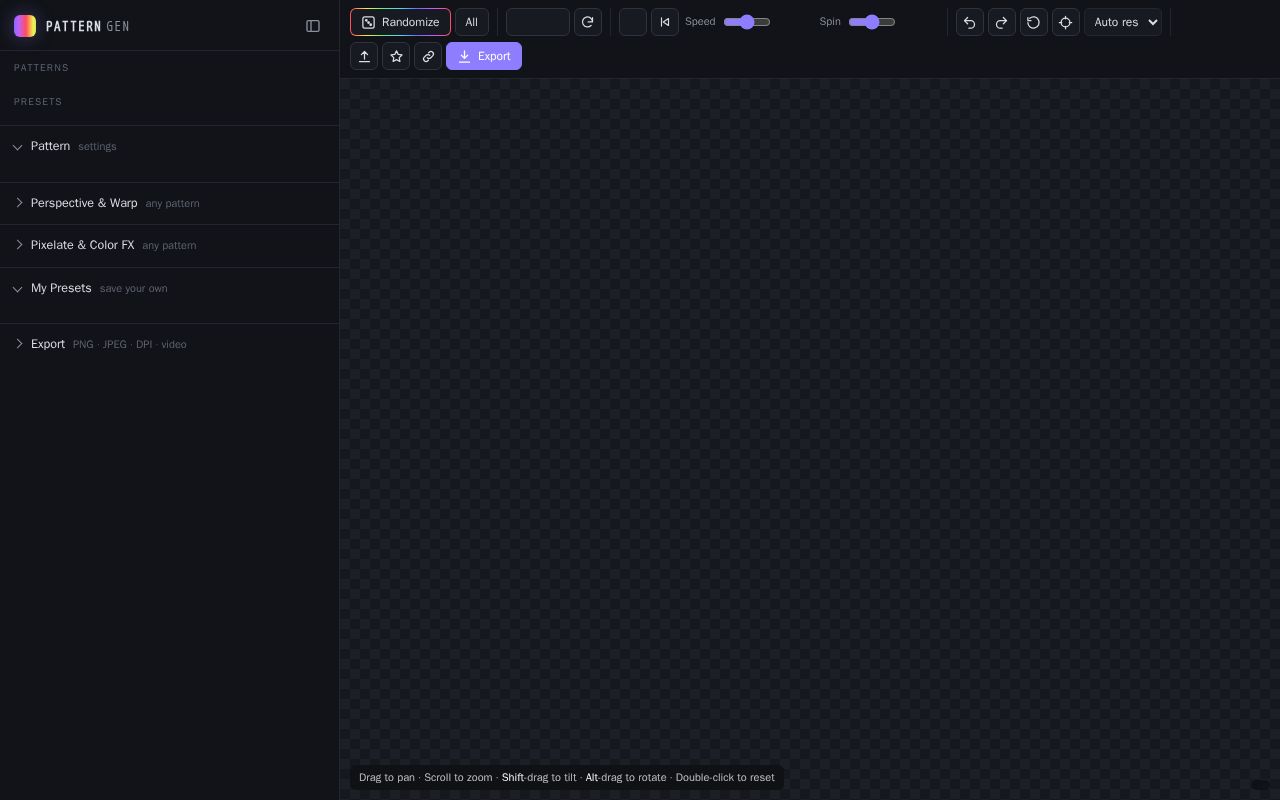Viewport: 1280px width, 800px height.
Task: Click the purple Export button
Action: click(x=484, y=56)
